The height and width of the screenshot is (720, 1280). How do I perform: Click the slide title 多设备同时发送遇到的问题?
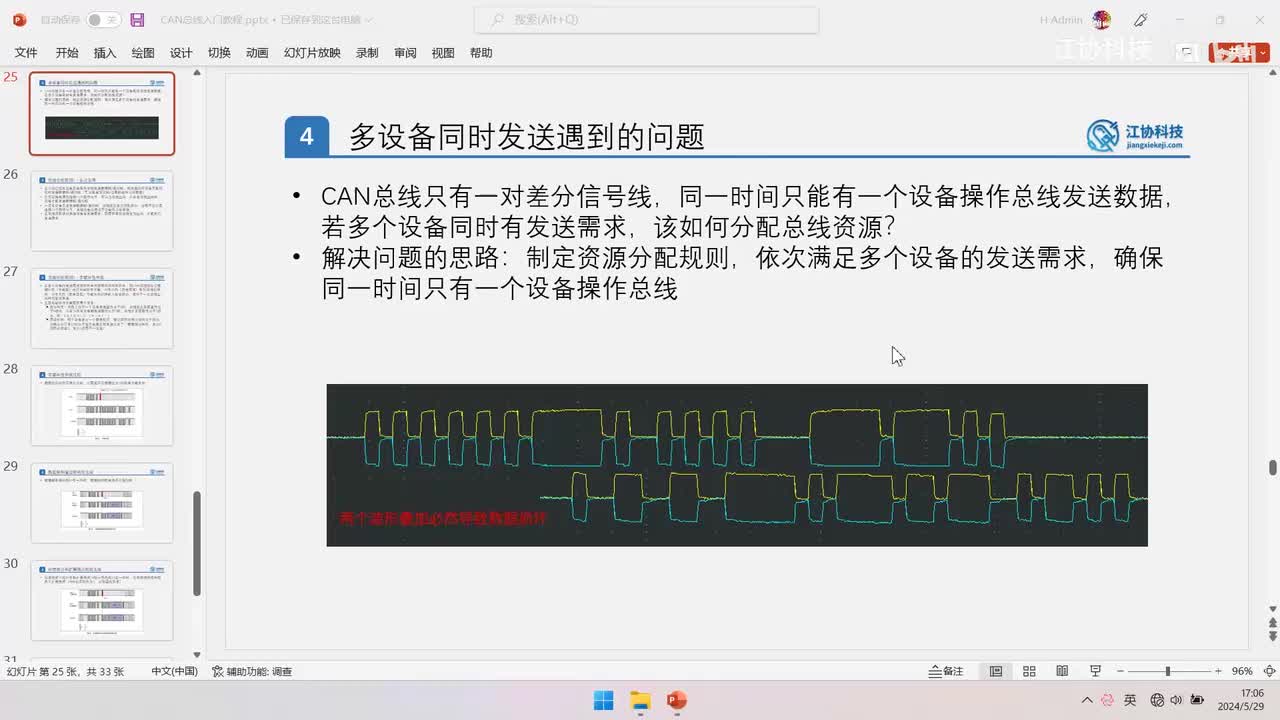click(527, 137)
